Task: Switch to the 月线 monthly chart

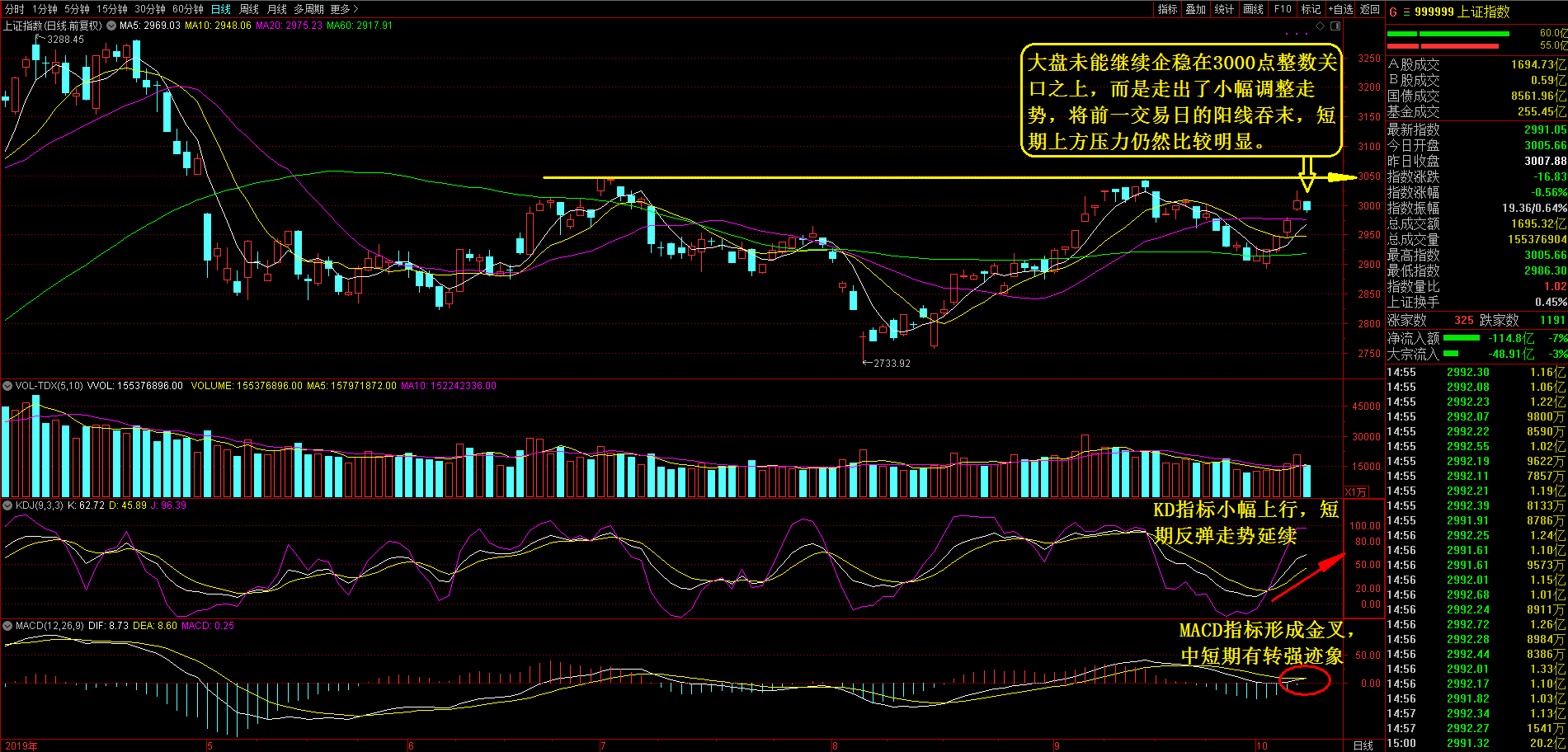Action: [277, 9]
